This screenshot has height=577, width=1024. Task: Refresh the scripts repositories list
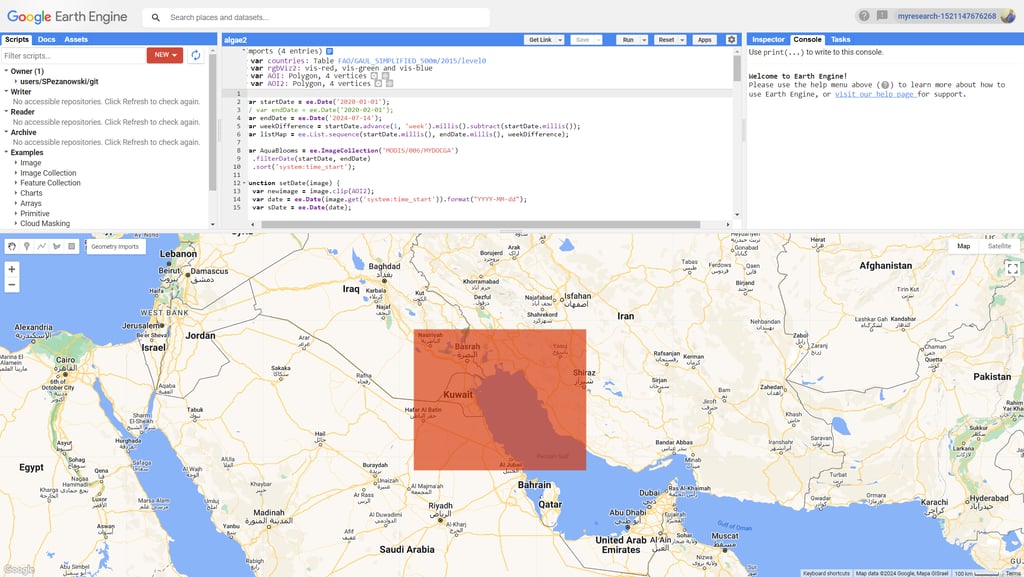tap(197, 55)
